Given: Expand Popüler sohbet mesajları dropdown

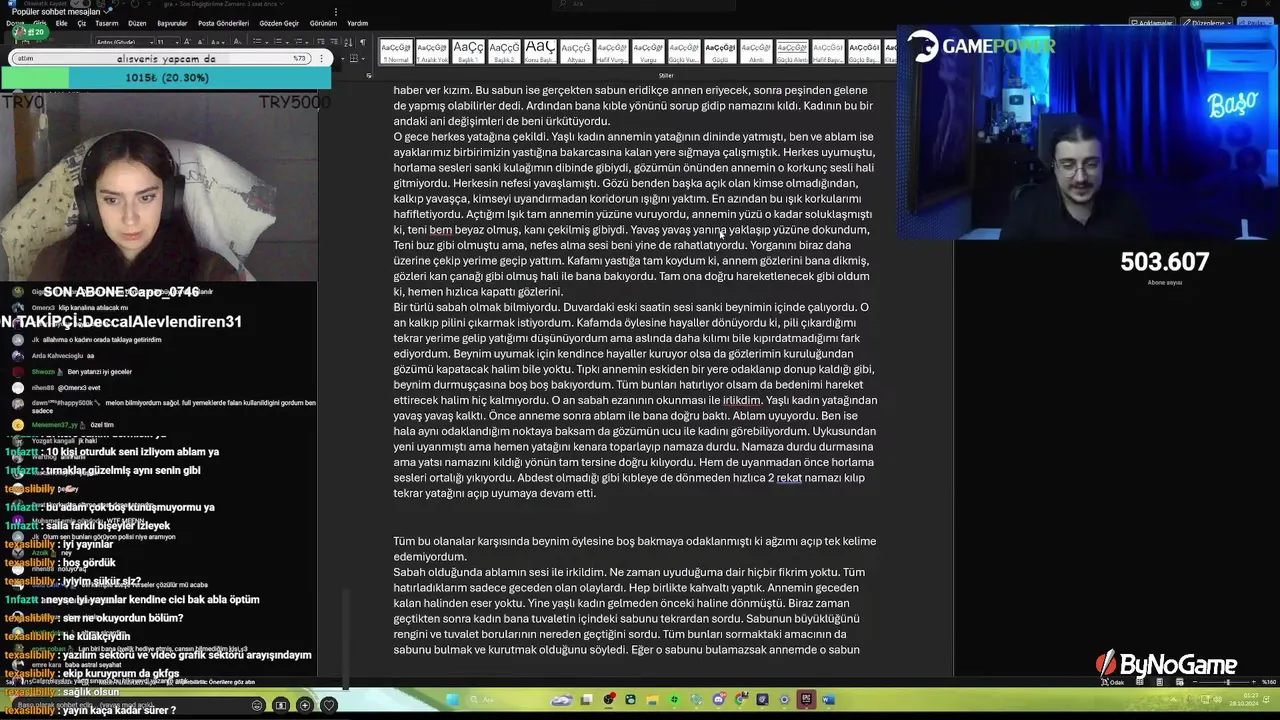Looking at the screenshot, I should [x=108, y=11].
